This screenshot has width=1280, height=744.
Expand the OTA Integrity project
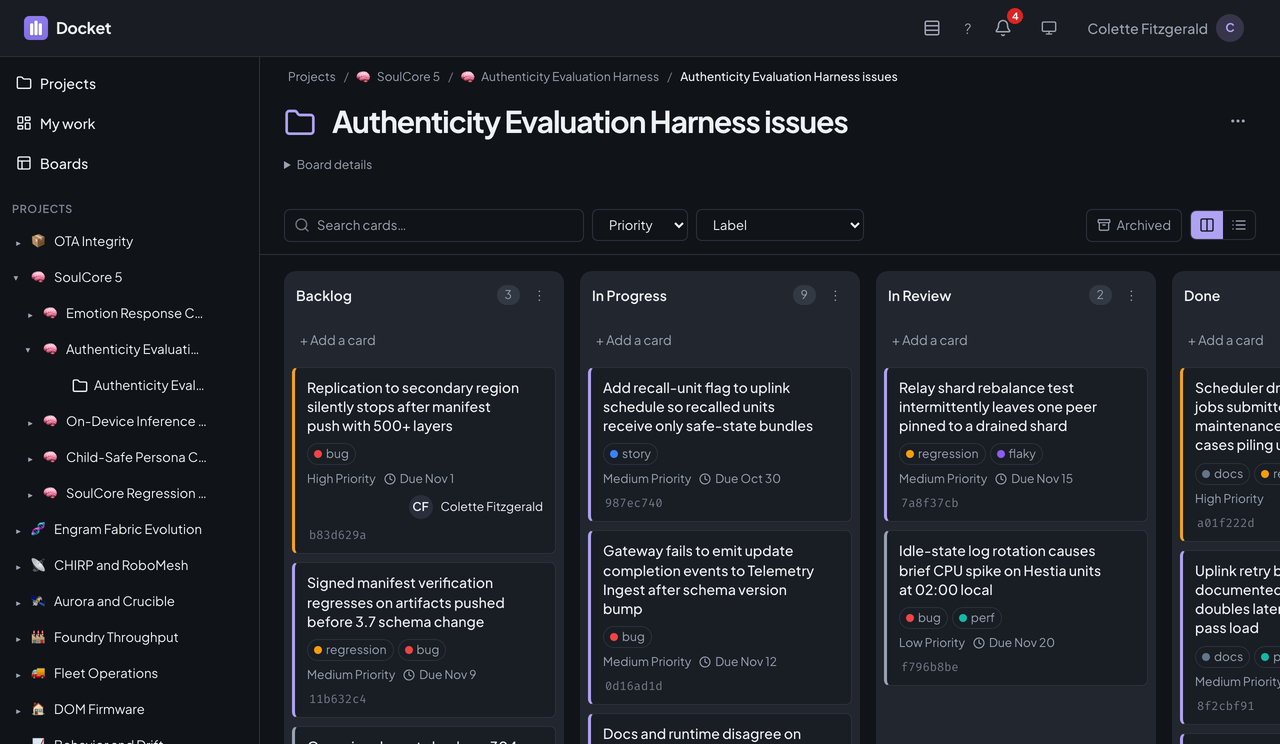17,242
